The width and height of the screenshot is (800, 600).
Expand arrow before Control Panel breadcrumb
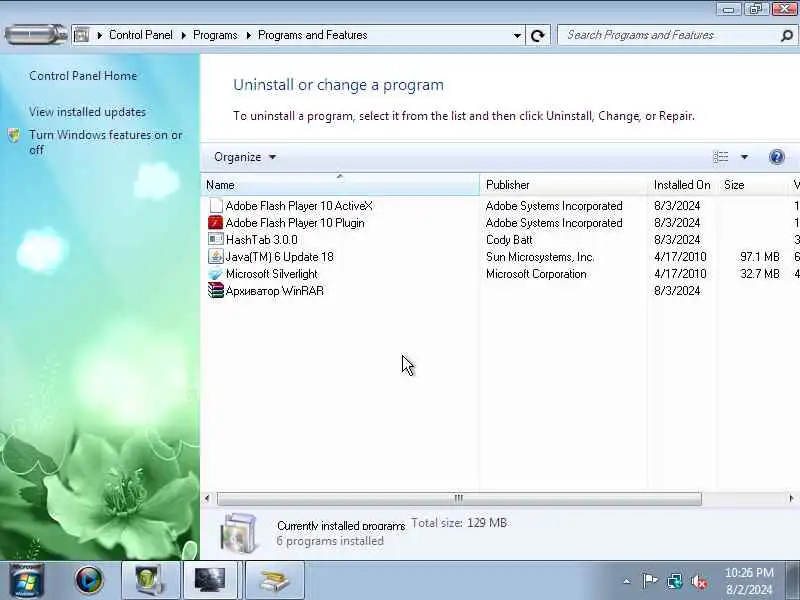pos(99,35)
